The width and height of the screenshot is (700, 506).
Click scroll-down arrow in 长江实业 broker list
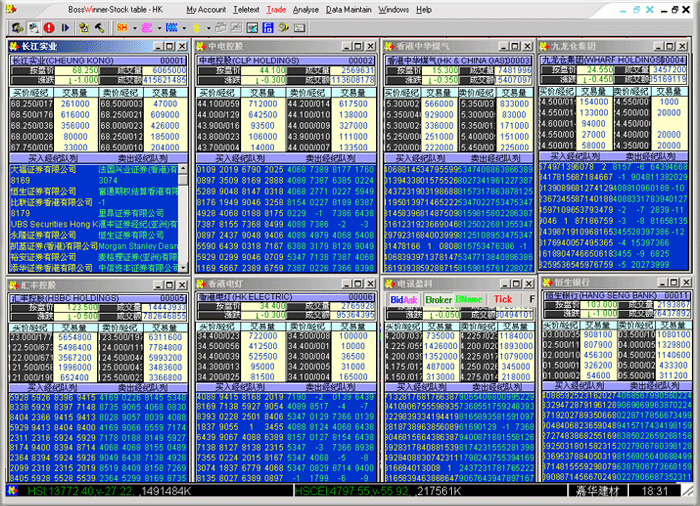point(183,268)
